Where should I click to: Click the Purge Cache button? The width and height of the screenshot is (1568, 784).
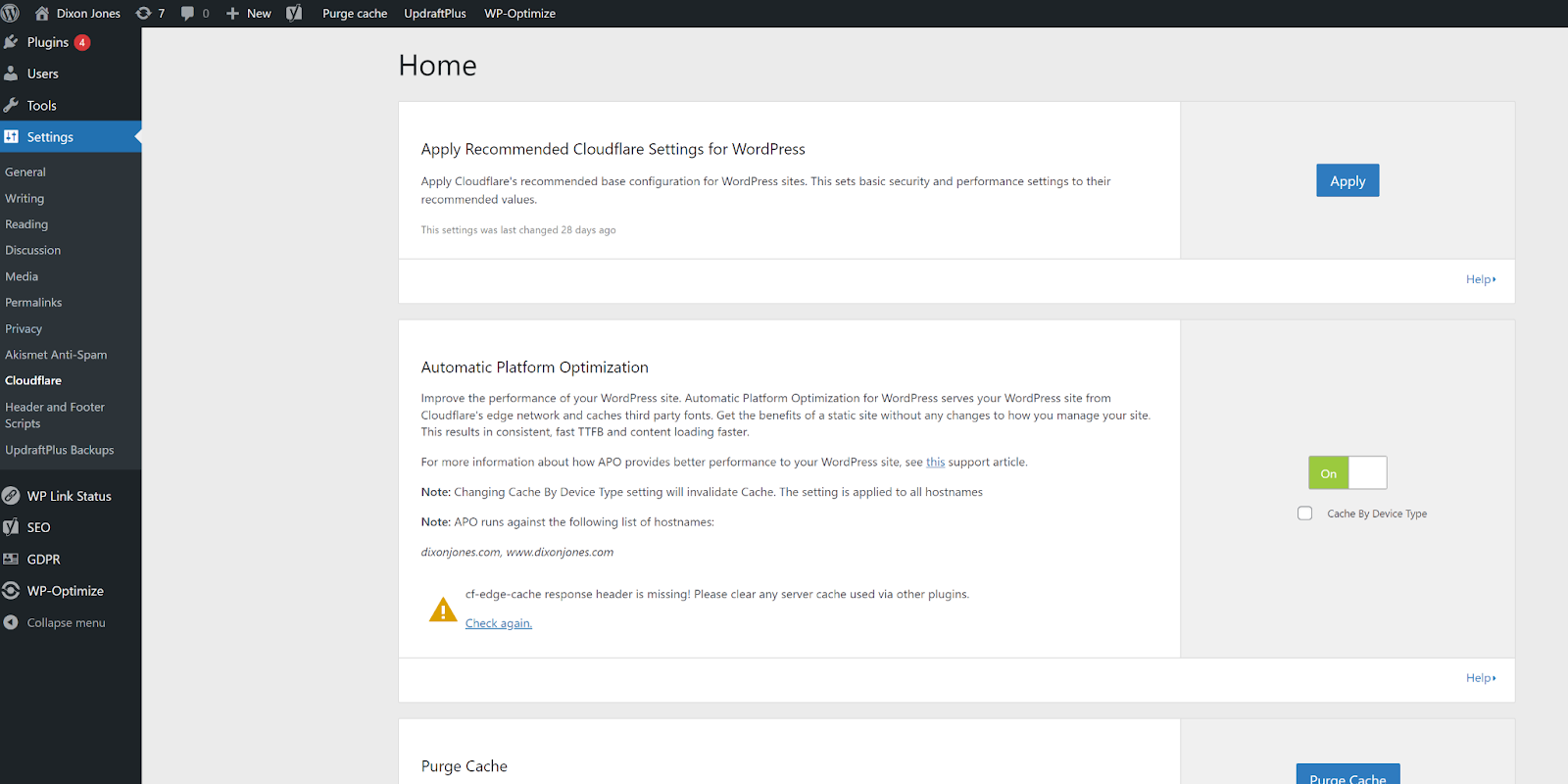(x=1347, y=774)
